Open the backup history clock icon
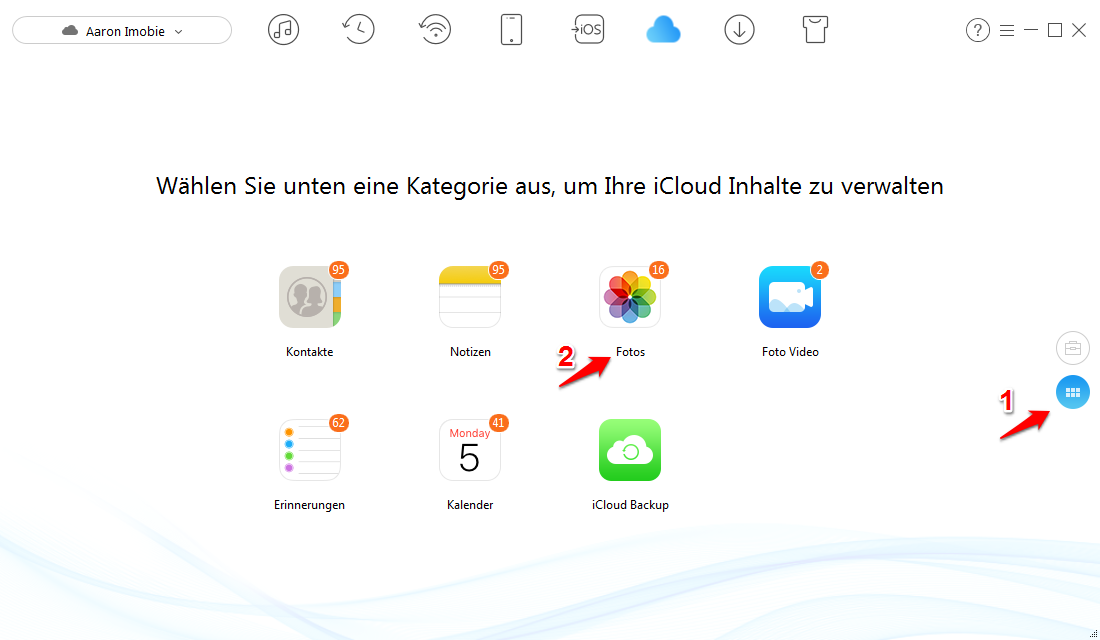This screenshot has height=640, width=1100. [x=358, y=30]
